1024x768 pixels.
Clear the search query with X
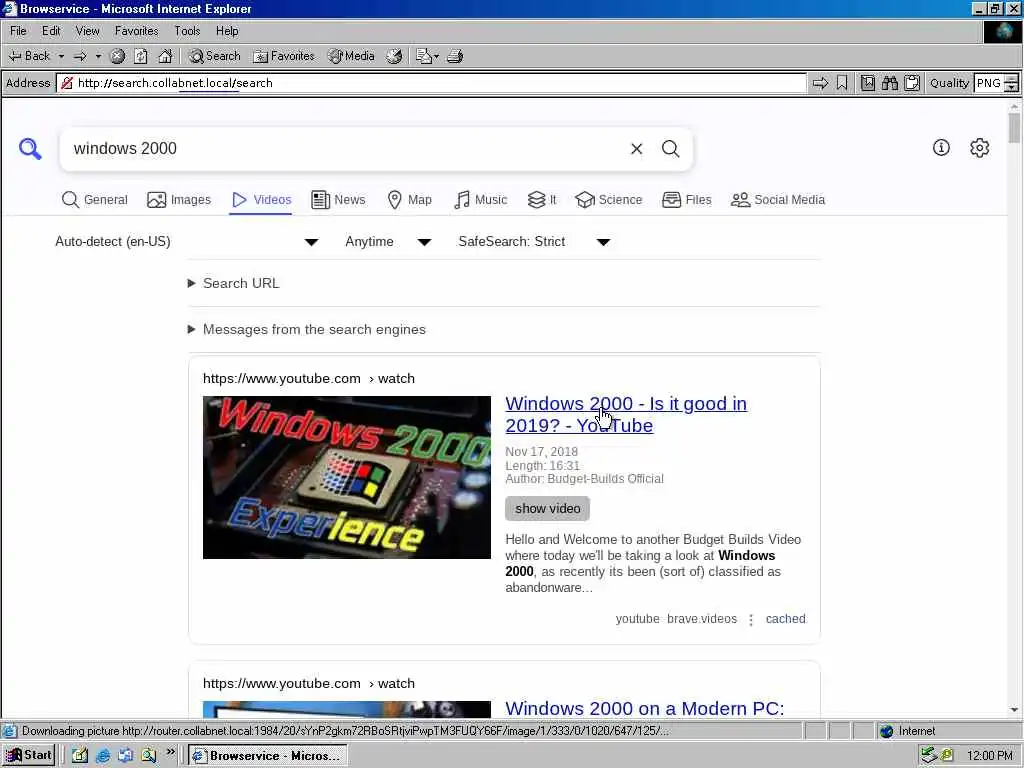click(x=637, y=149)
